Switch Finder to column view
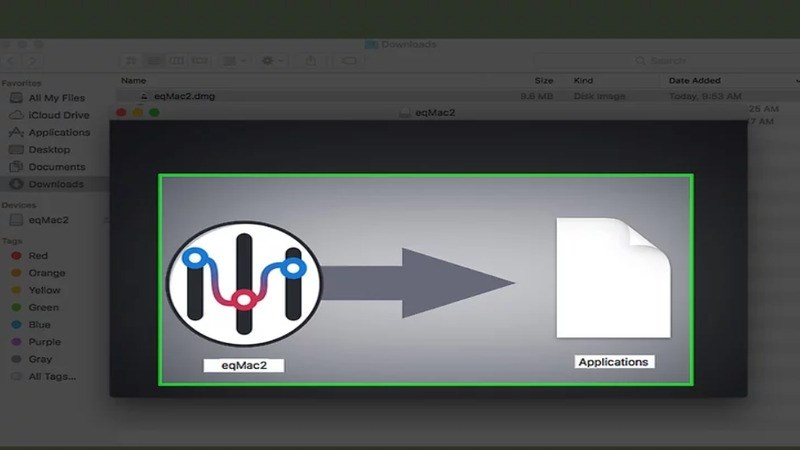This screenshot has width=800, height=450. tap(176, 61)
